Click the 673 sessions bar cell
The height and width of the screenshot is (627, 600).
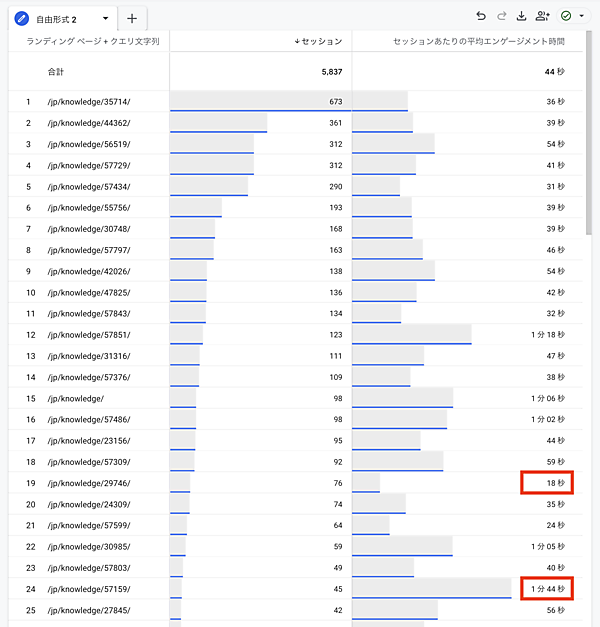tap(260, 102)
